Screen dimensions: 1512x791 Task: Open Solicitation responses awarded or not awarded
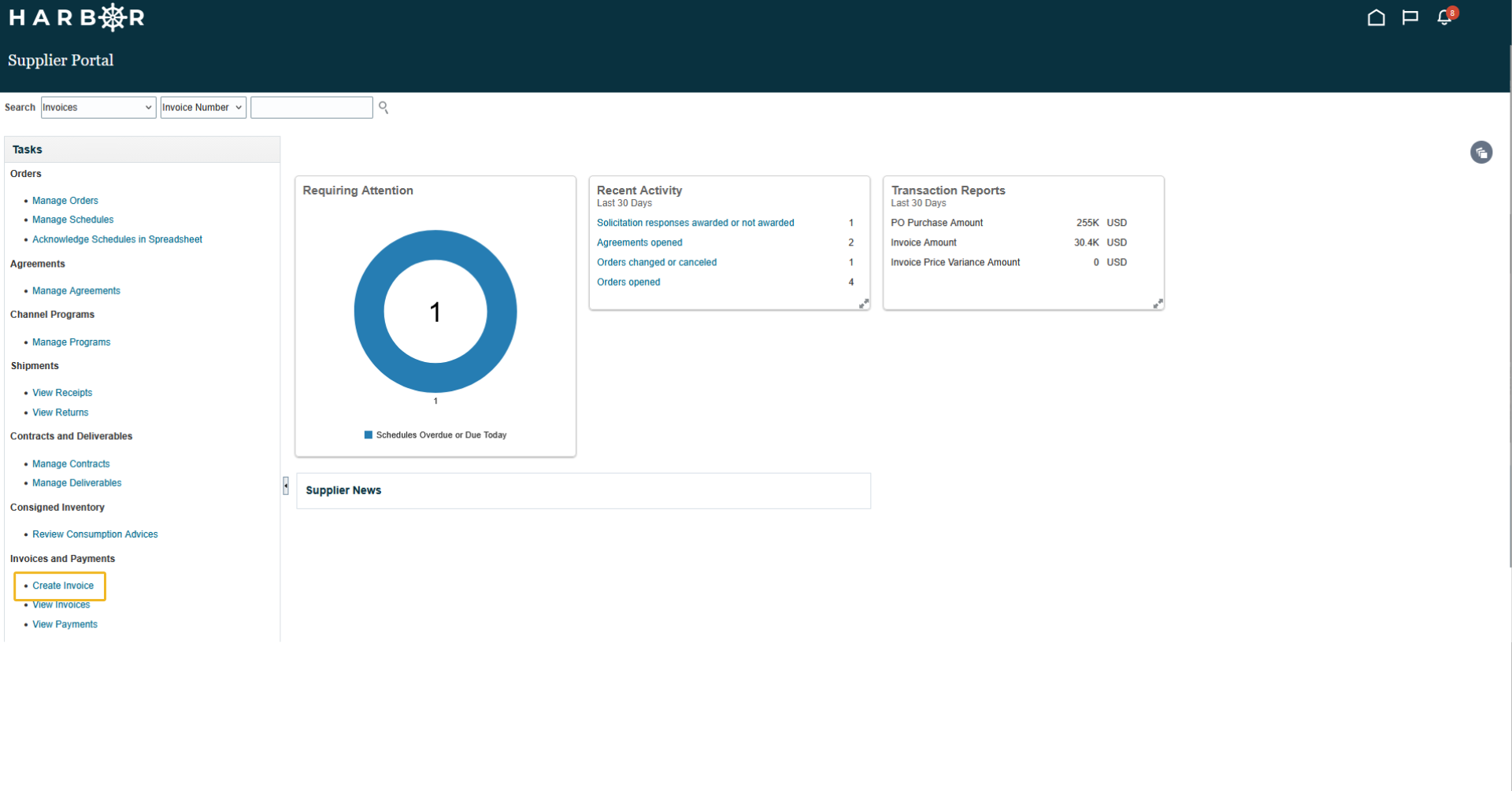695,223
